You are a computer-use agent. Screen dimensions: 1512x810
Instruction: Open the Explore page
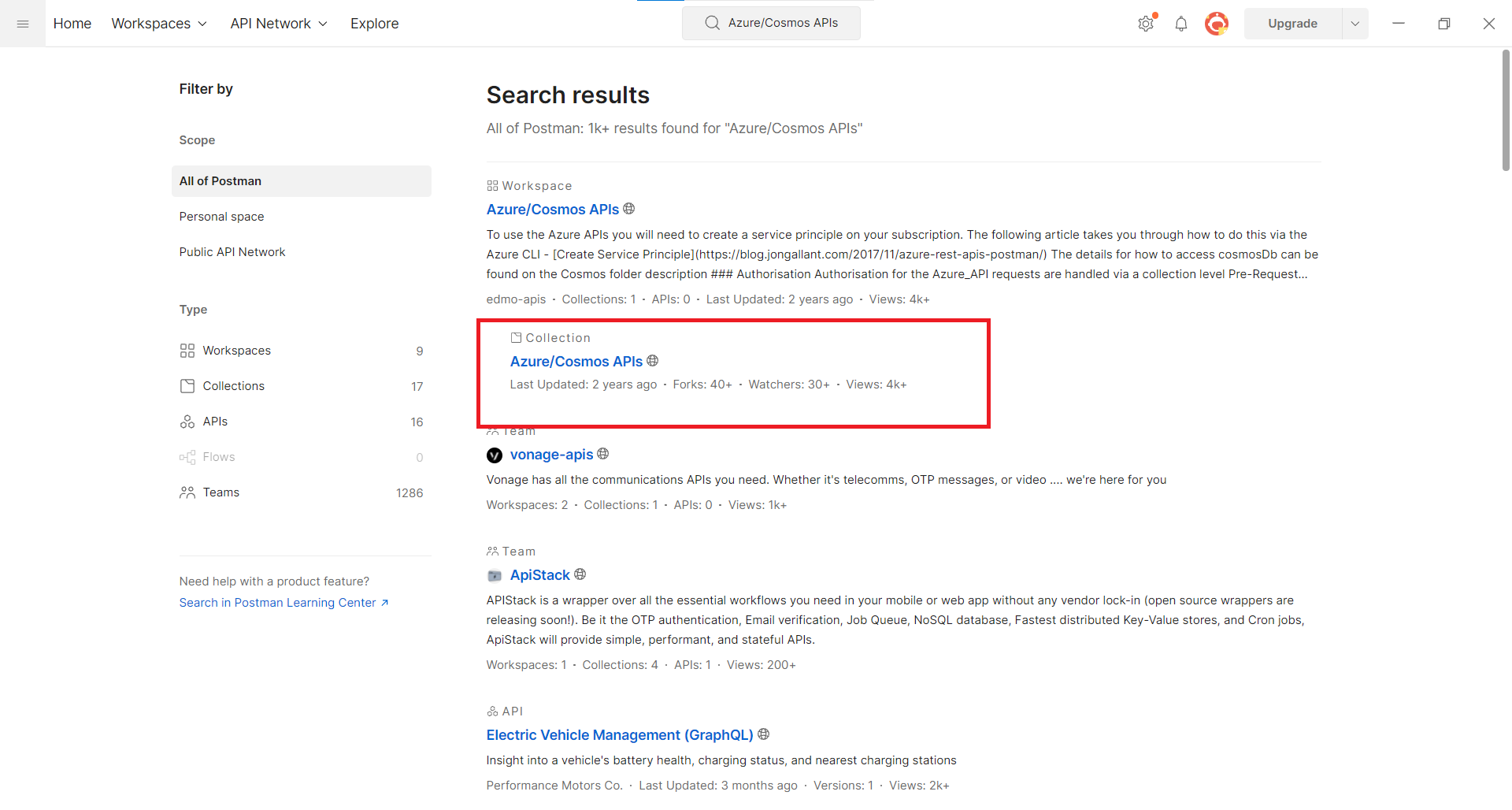[375, 24]
